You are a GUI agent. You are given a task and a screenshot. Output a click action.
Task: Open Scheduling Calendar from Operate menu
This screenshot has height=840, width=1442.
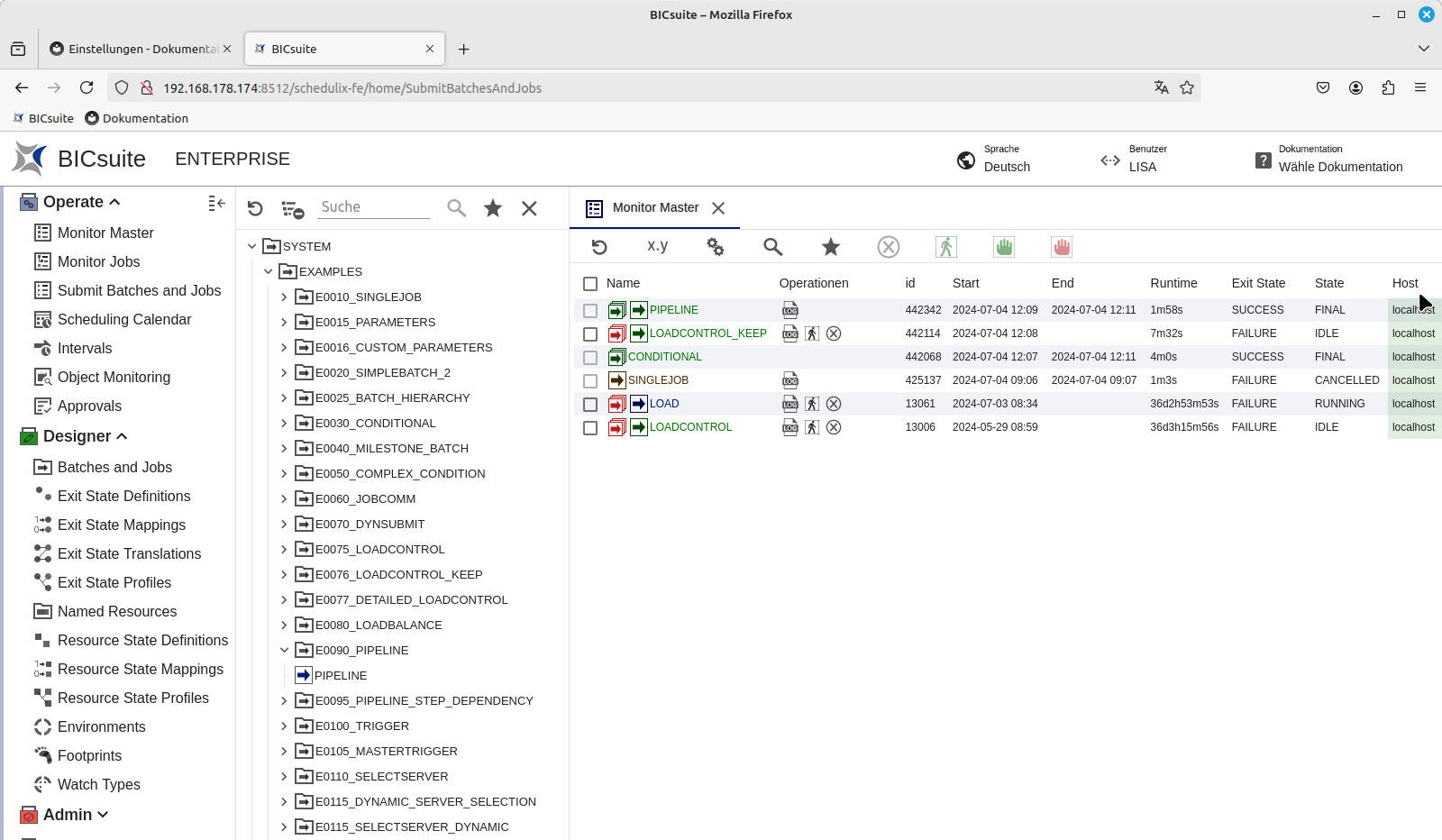tap(124, 319)
